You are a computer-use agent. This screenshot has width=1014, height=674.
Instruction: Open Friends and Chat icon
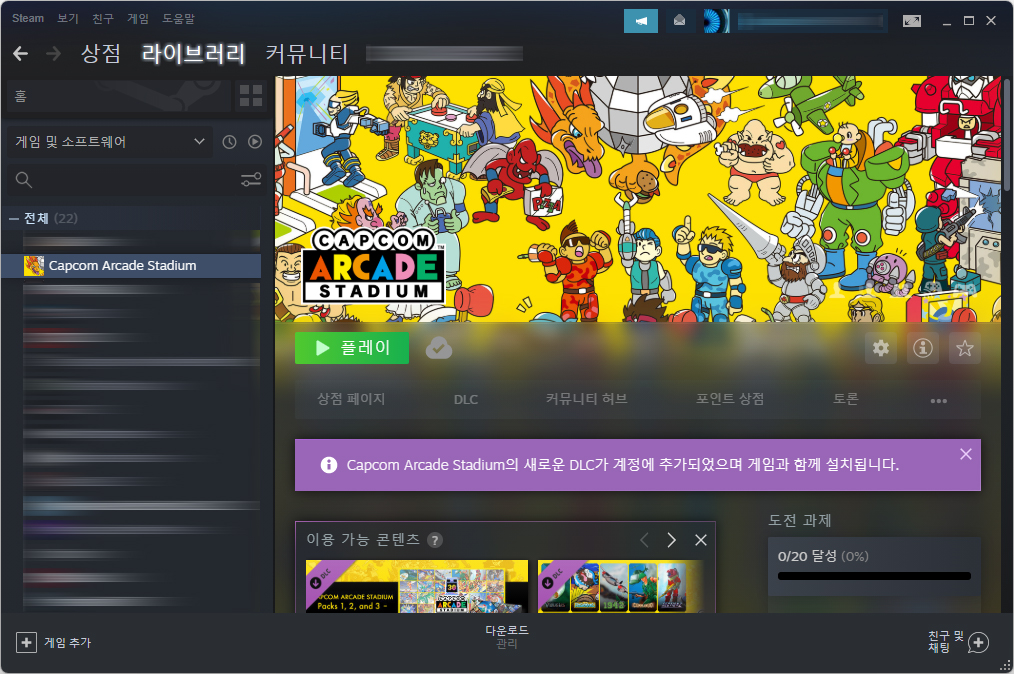coord(978,642)
